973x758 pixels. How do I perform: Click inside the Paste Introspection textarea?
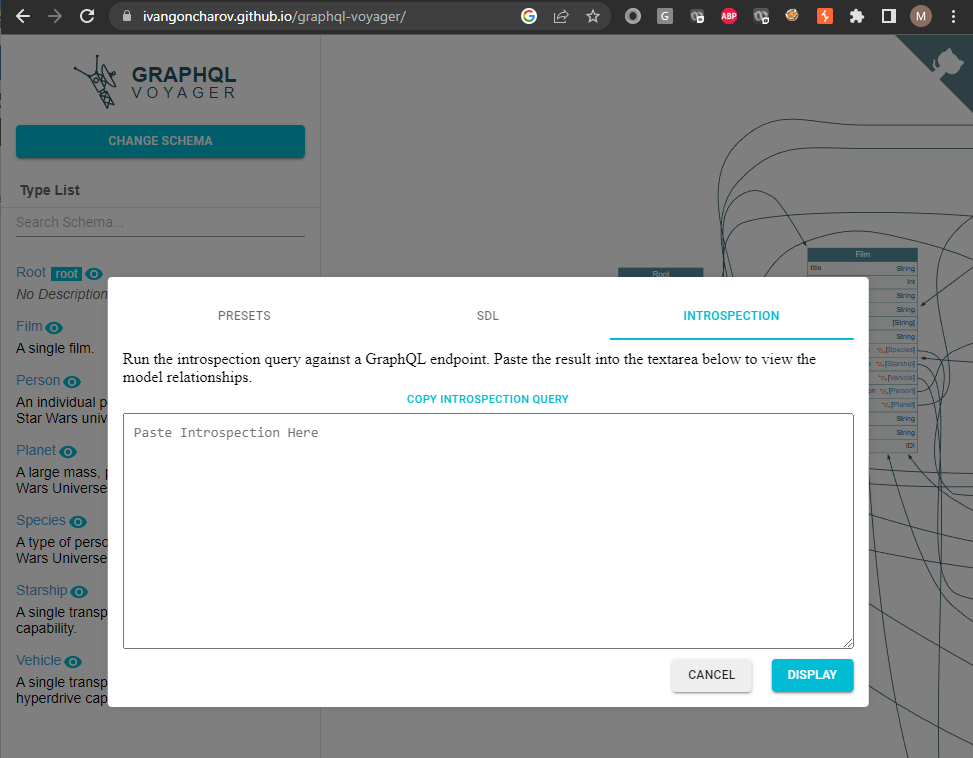[487, 530]
